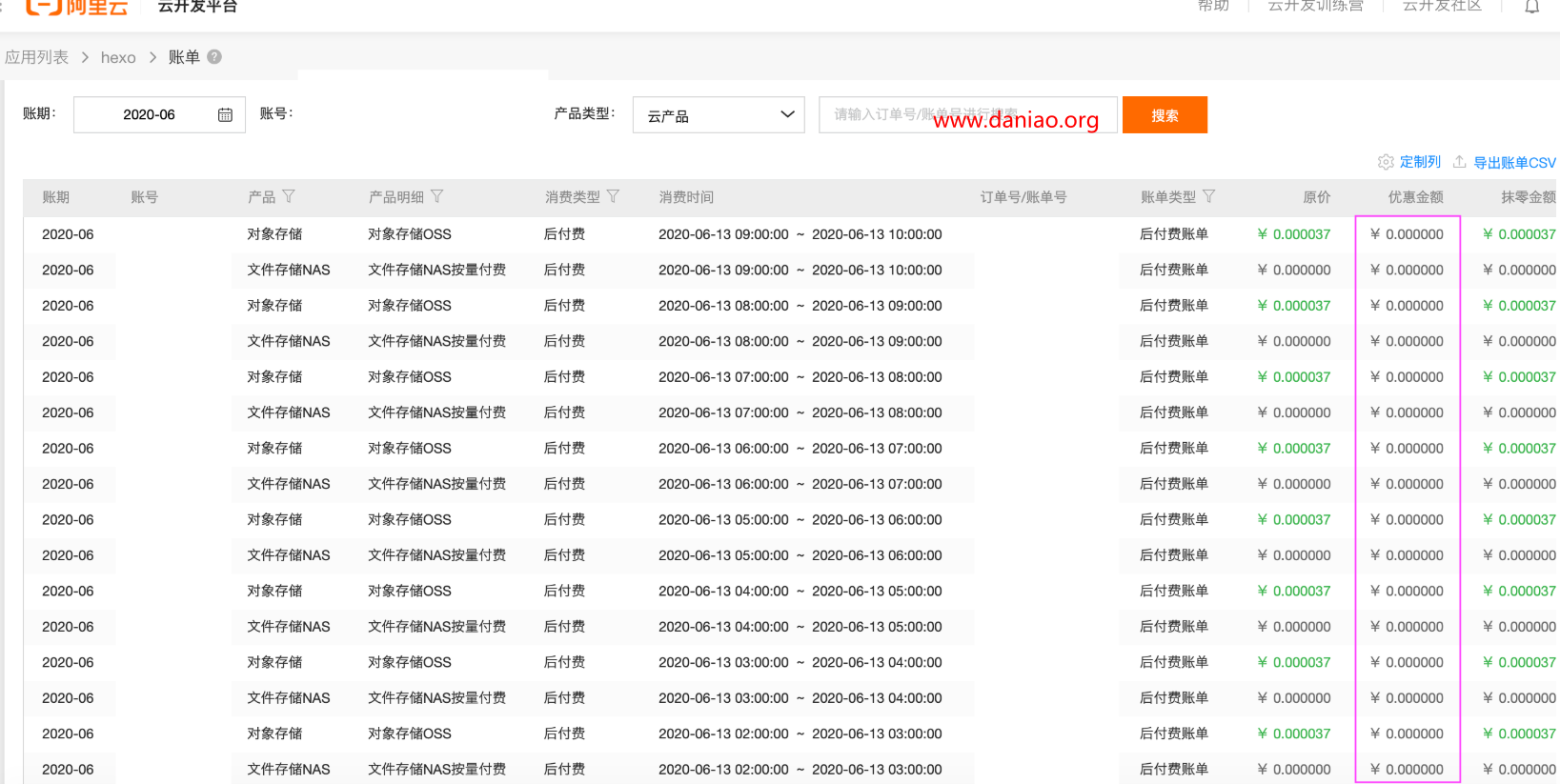Click the 订单号/账单号 column header
The image size is (1560, 784).
coord(1023,197)
